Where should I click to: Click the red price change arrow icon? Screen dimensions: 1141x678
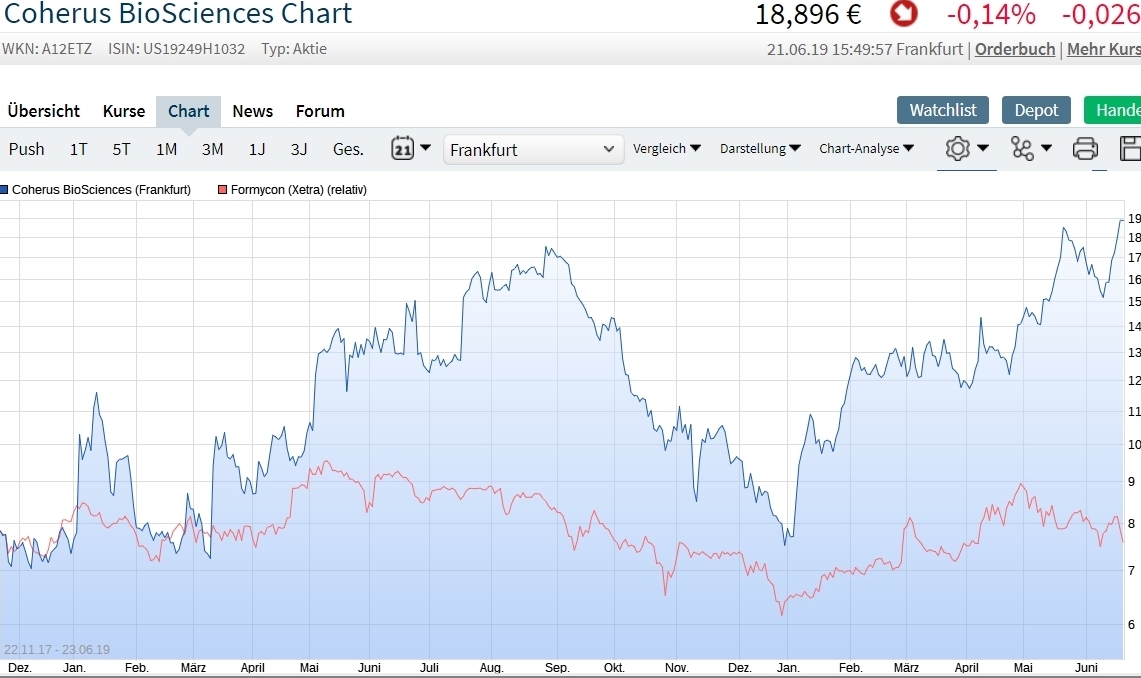tap(904, 14)
